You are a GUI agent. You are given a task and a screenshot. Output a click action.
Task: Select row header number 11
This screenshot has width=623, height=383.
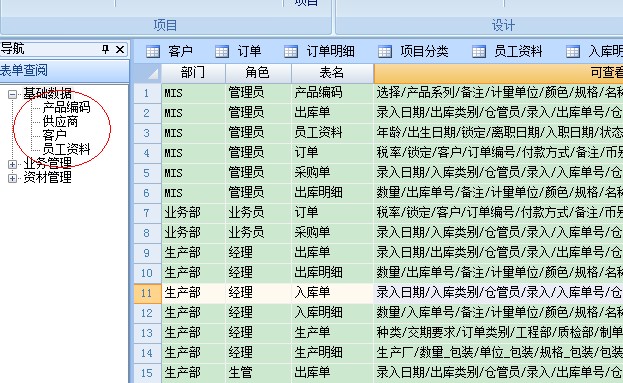[x=147, y=293]
